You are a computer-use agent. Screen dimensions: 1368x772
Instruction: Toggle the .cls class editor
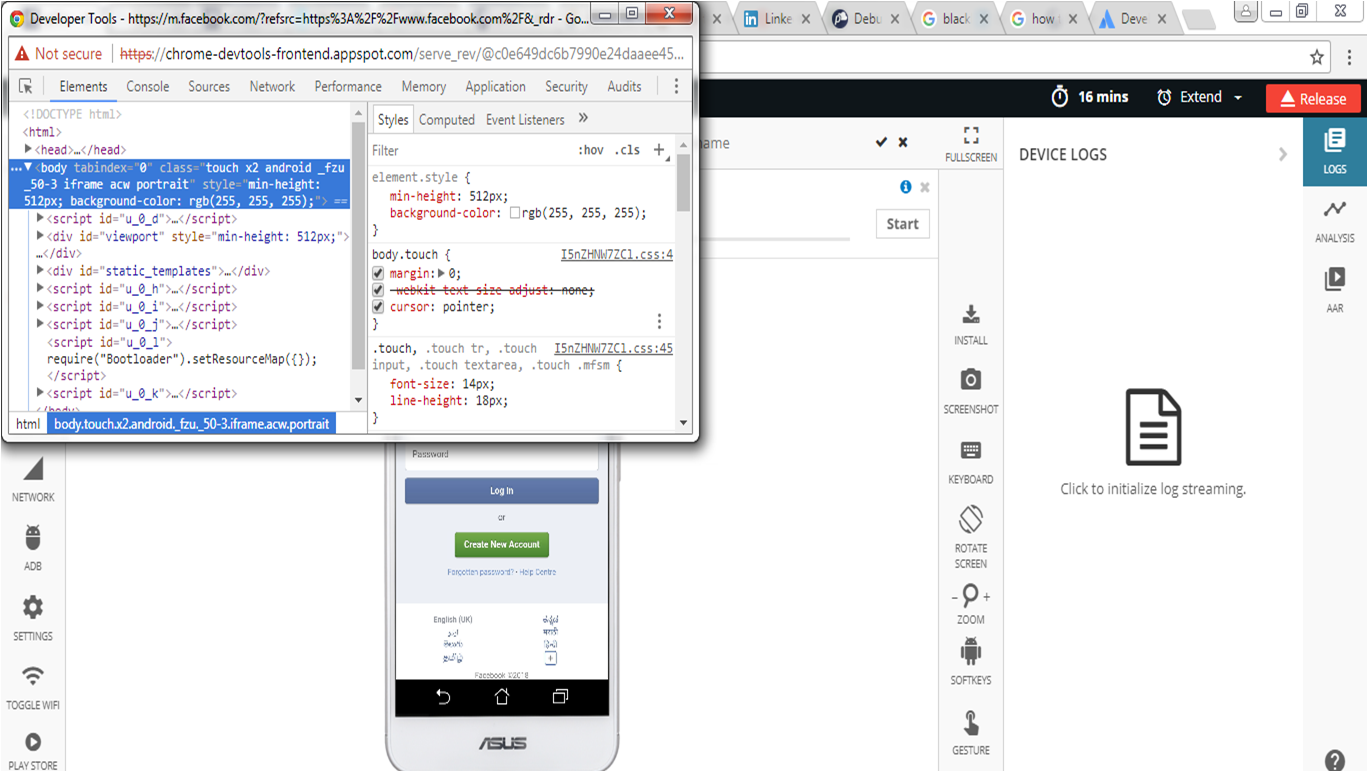point(627,150)
